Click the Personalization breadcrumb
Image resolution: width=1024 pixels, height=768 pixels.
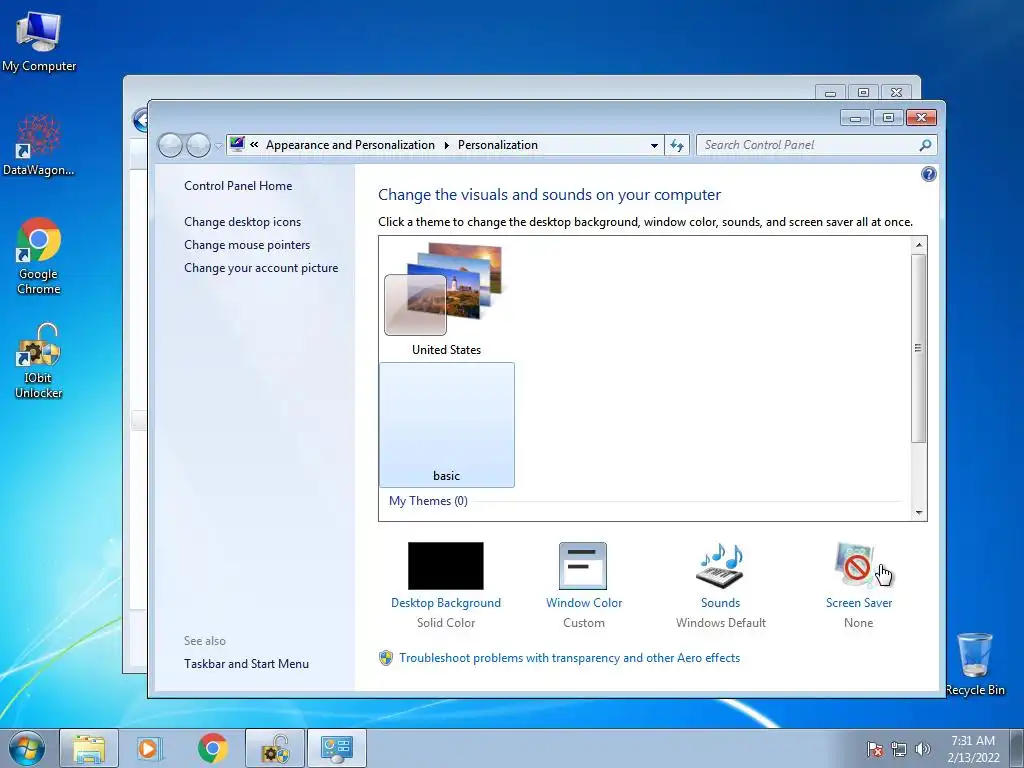[x=498, y=145]
